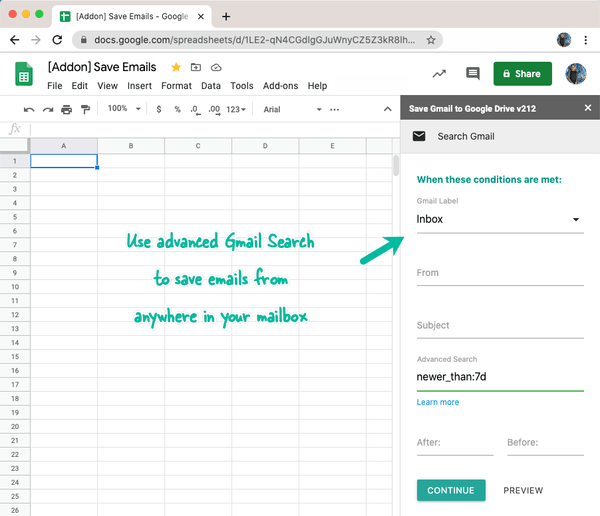Open the 100% zoom dropdown

[124, 109]
